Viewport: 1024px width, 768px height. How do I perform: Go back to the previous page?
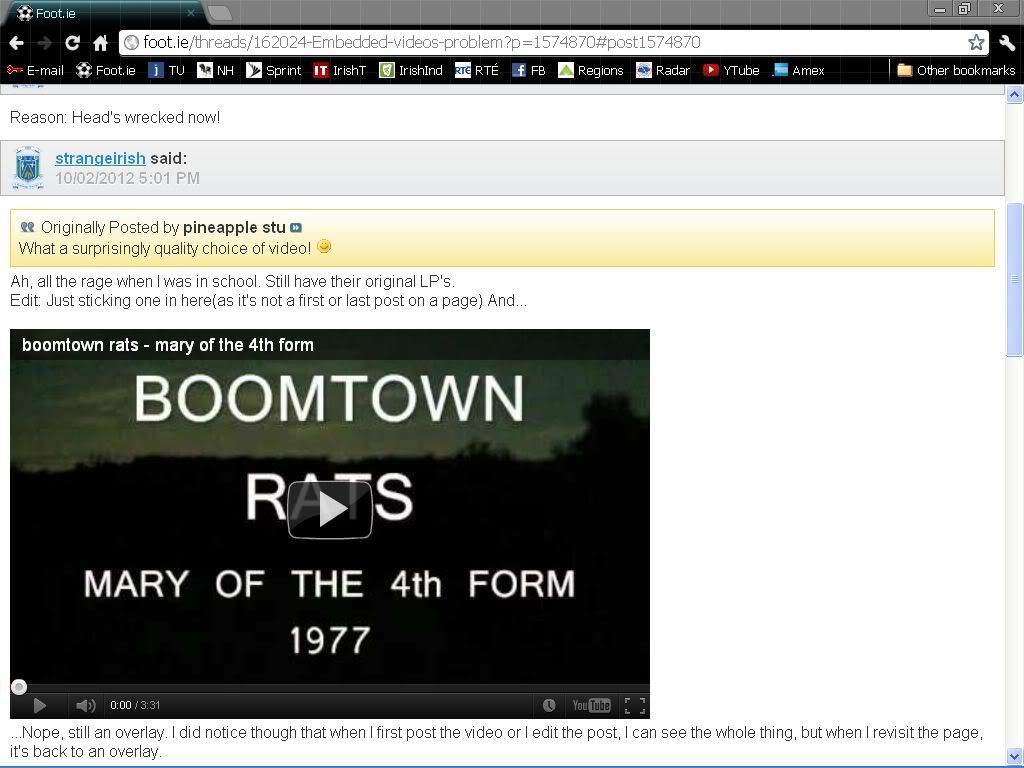tap(16, 43)
